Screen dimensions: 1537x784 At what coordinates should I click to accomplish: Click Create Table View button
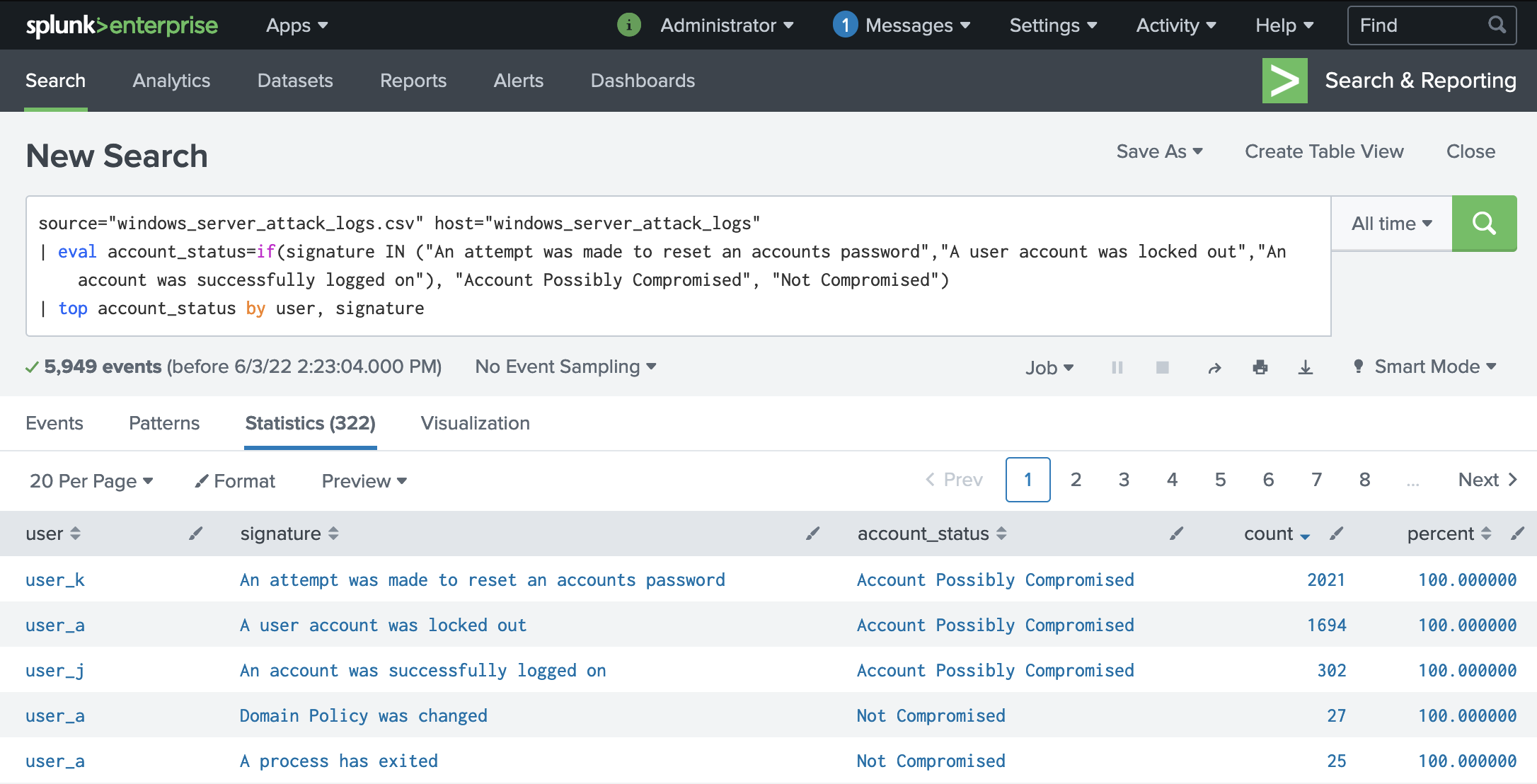coord(1323,151)
